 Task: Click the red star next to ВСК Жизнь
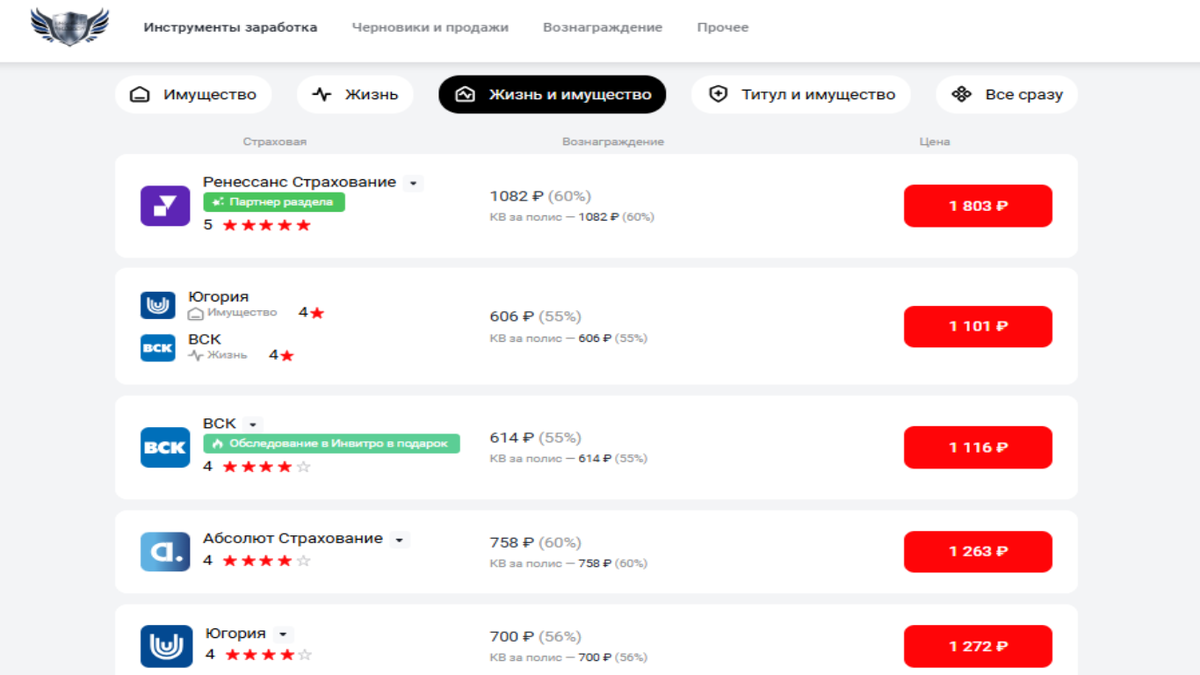[x=287, y=355]
